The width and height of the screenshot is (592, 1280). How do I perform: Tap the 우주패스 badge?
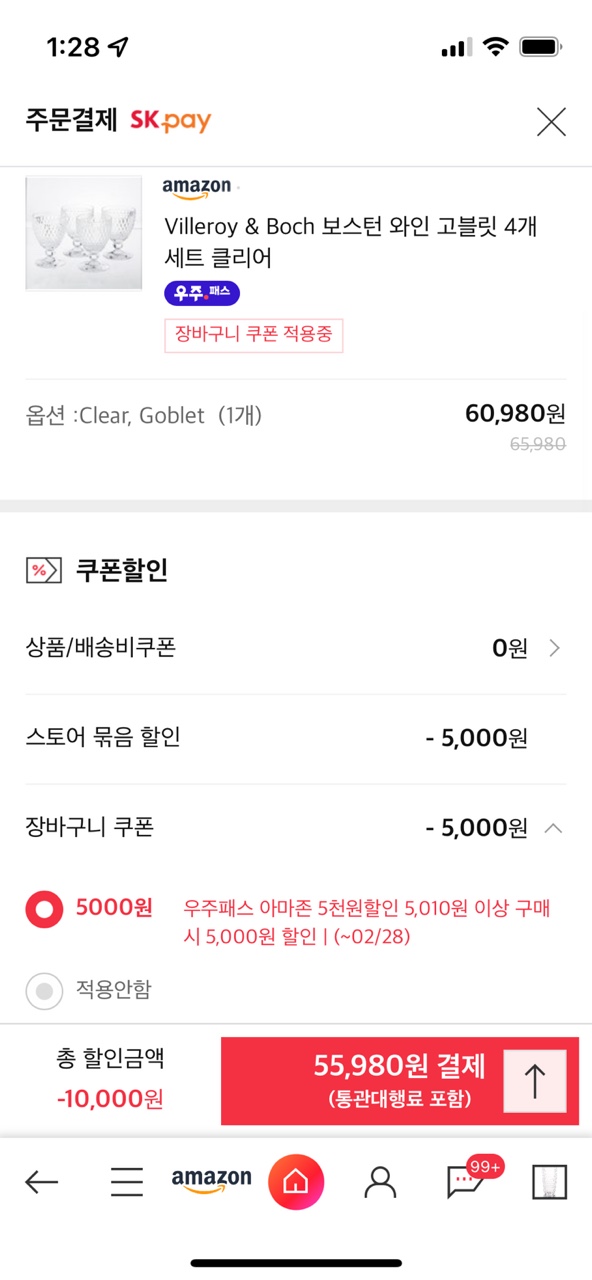(202, 293)
